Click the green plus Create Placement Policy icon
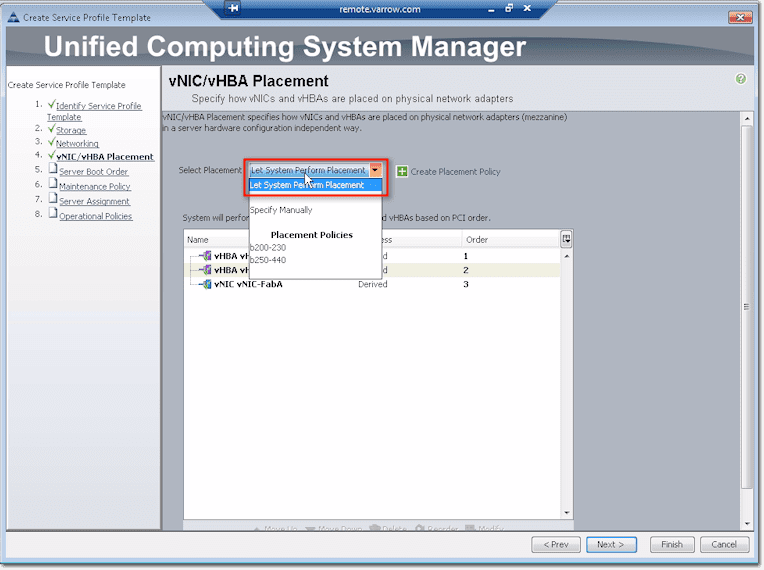The height and width of the screenshot is (570, 764). pos(402,171)
